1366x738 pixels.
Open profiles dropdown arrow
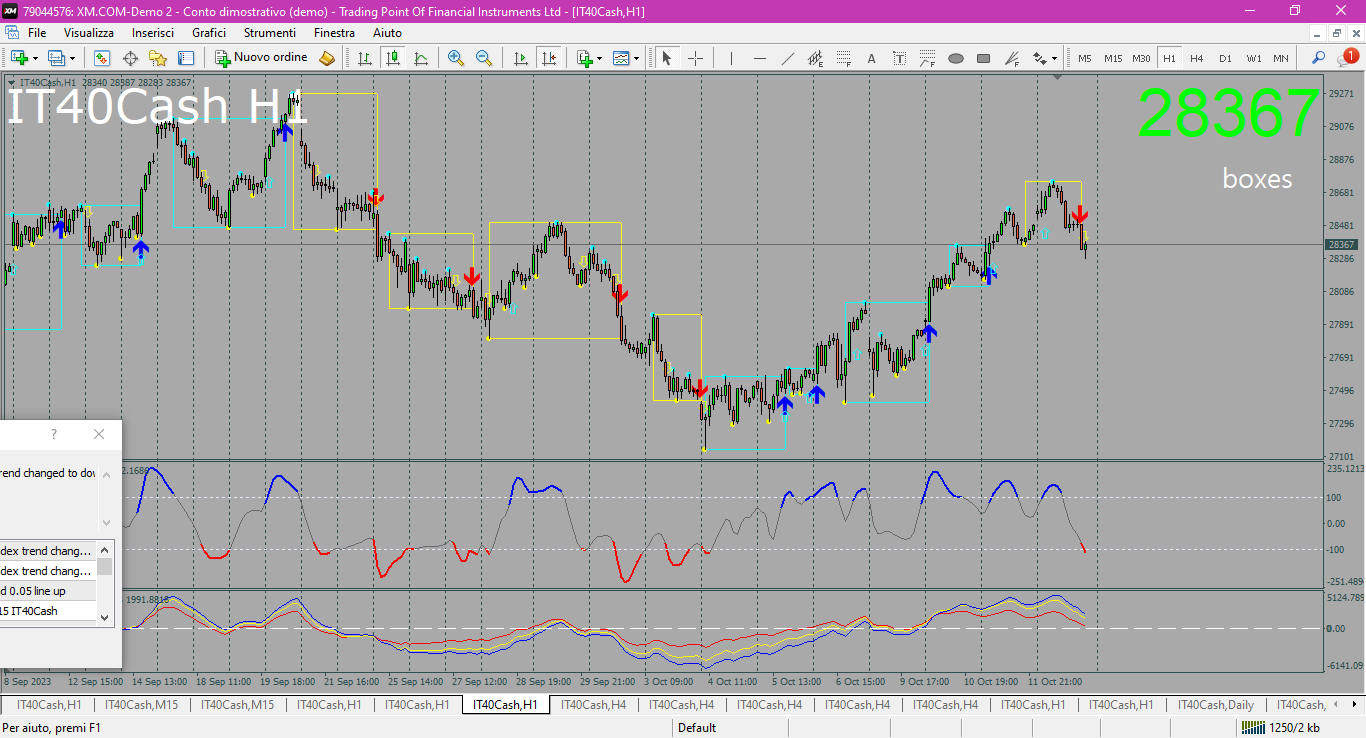72,58
